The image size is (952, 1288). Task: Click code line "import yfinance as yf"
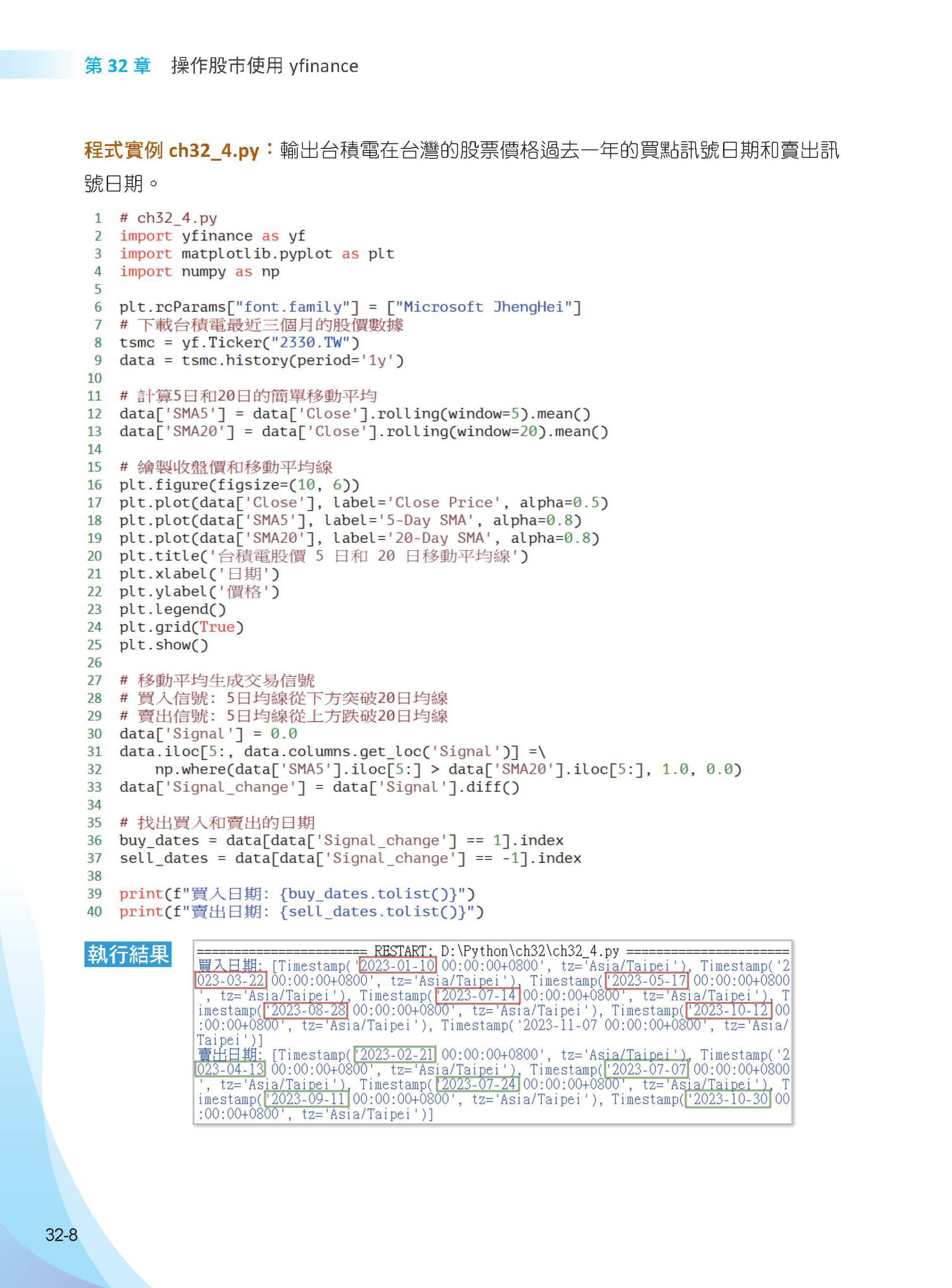click(x=212, y=235)
